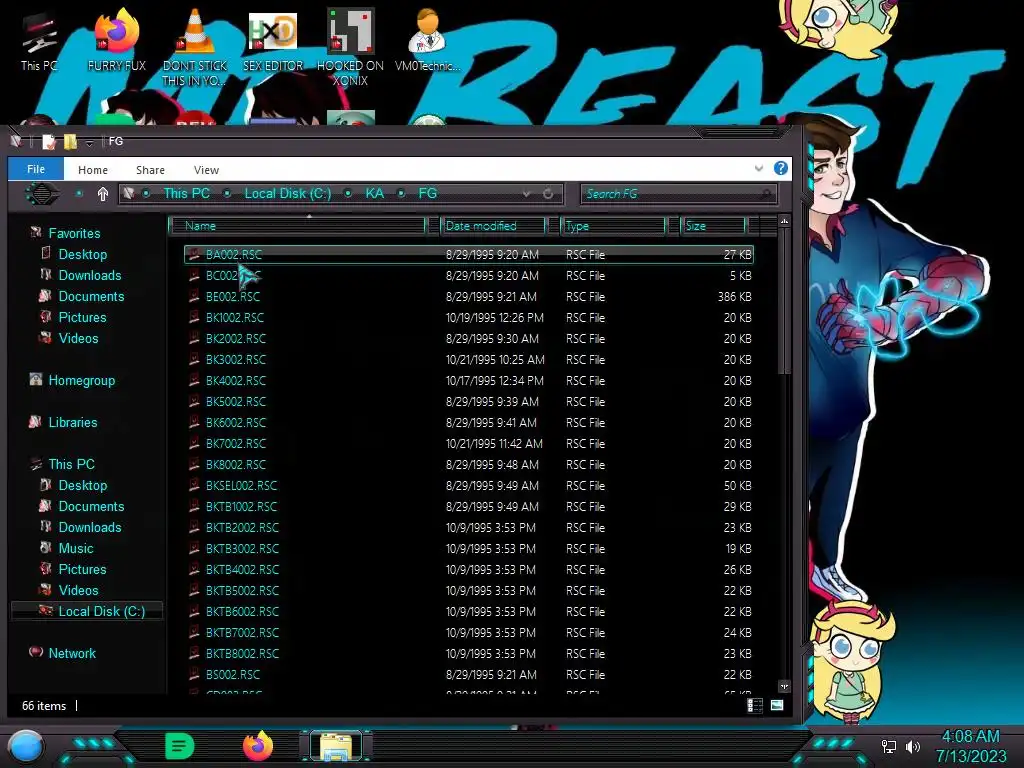Click KA in the breadcrumb path

coord(374,193)
